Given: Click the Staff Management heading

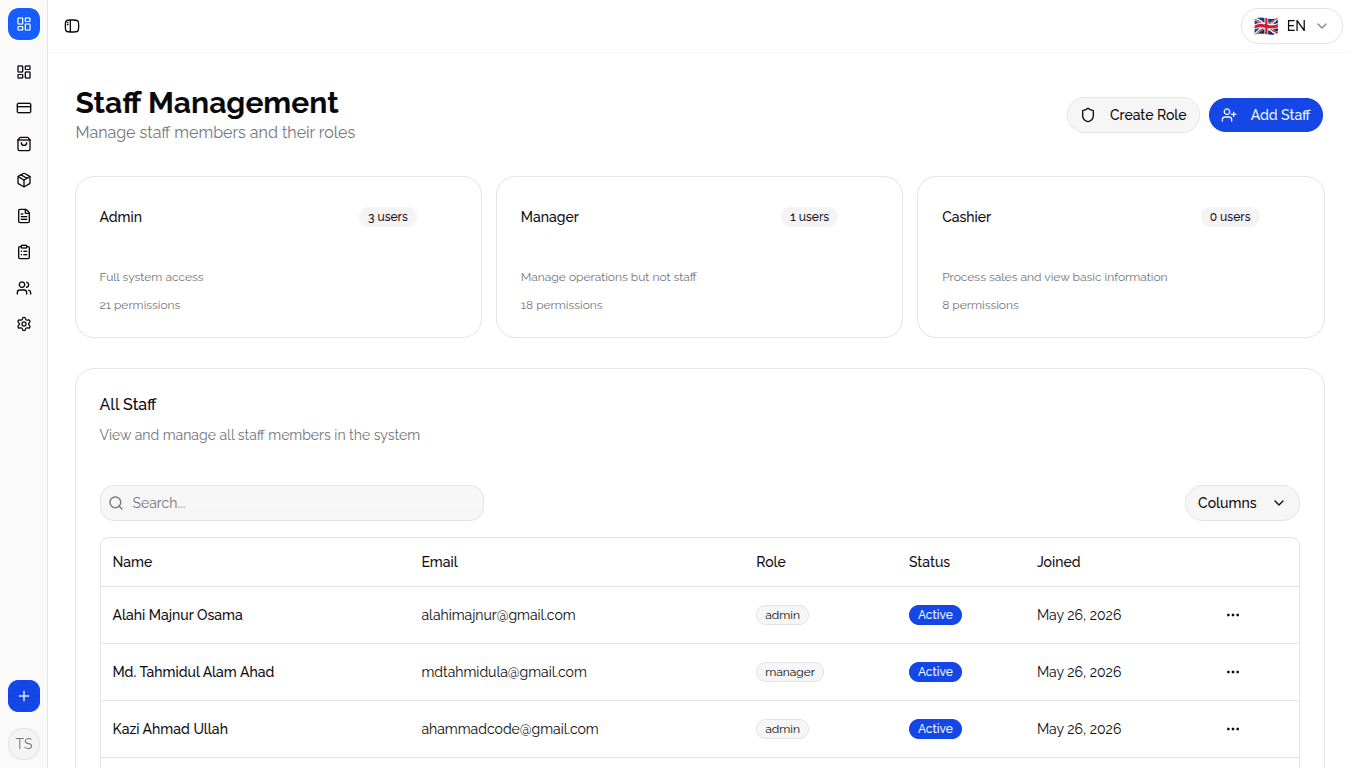Looking at the screenshot, I should coord(207,103).
